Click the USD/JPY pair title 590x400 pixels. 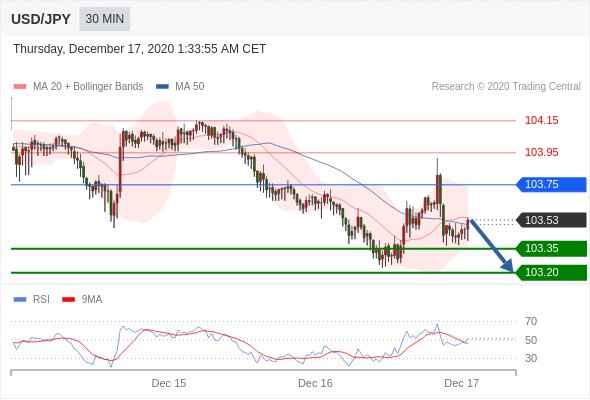41,19
